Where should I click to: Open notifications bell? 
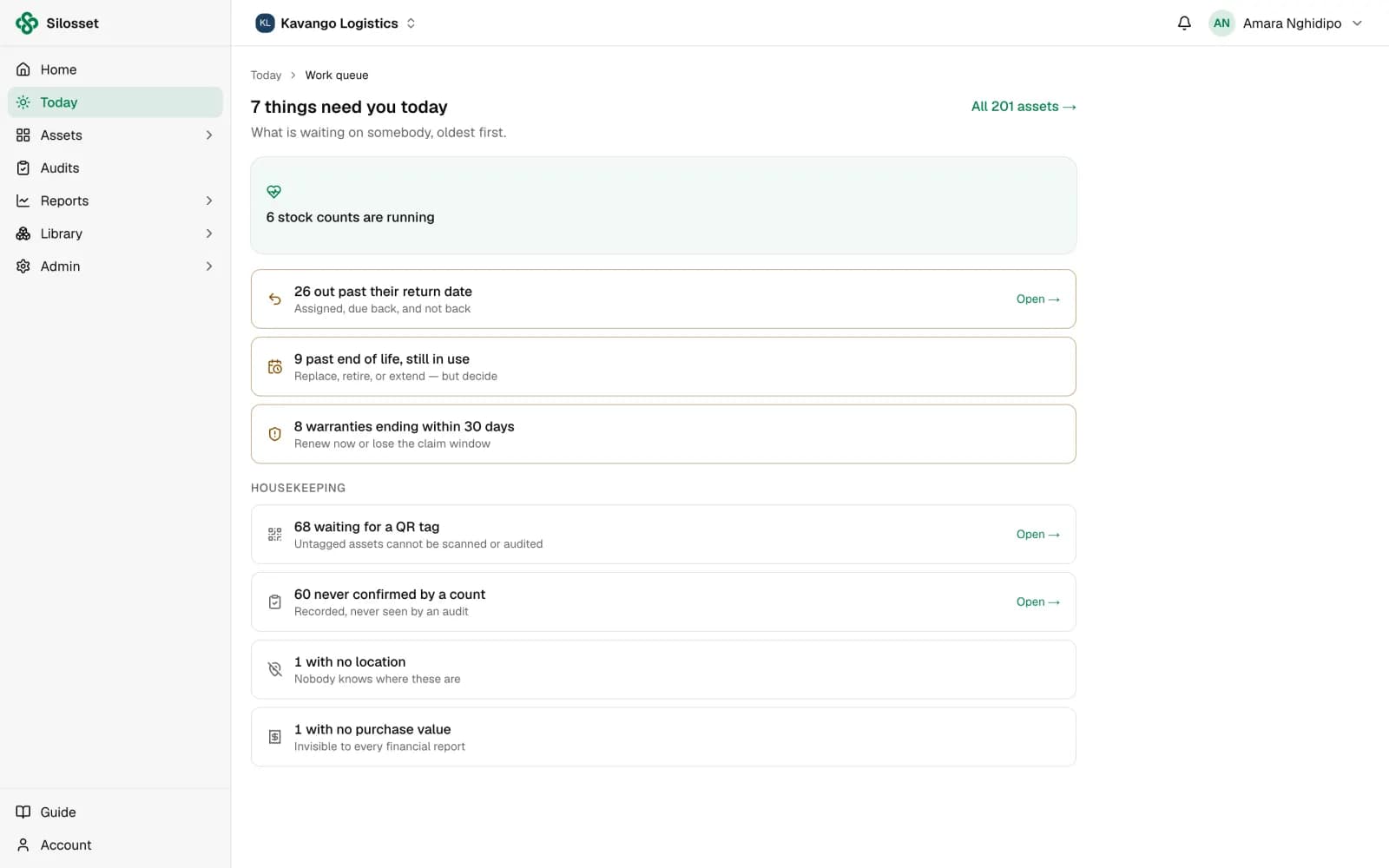pos(1184,23)
